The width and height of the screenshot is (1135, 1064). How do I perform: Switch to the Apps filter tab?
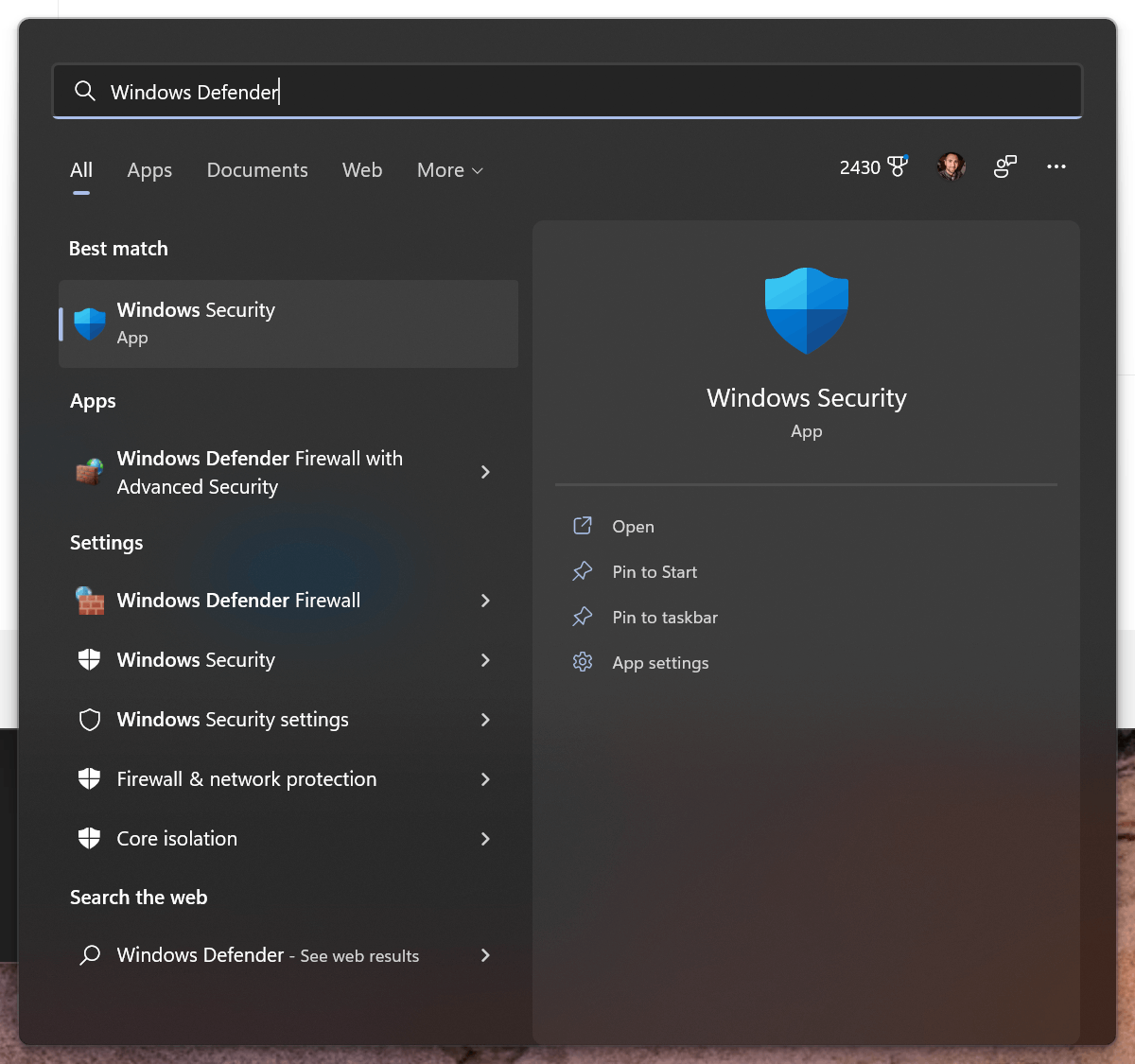pos(149,170)
